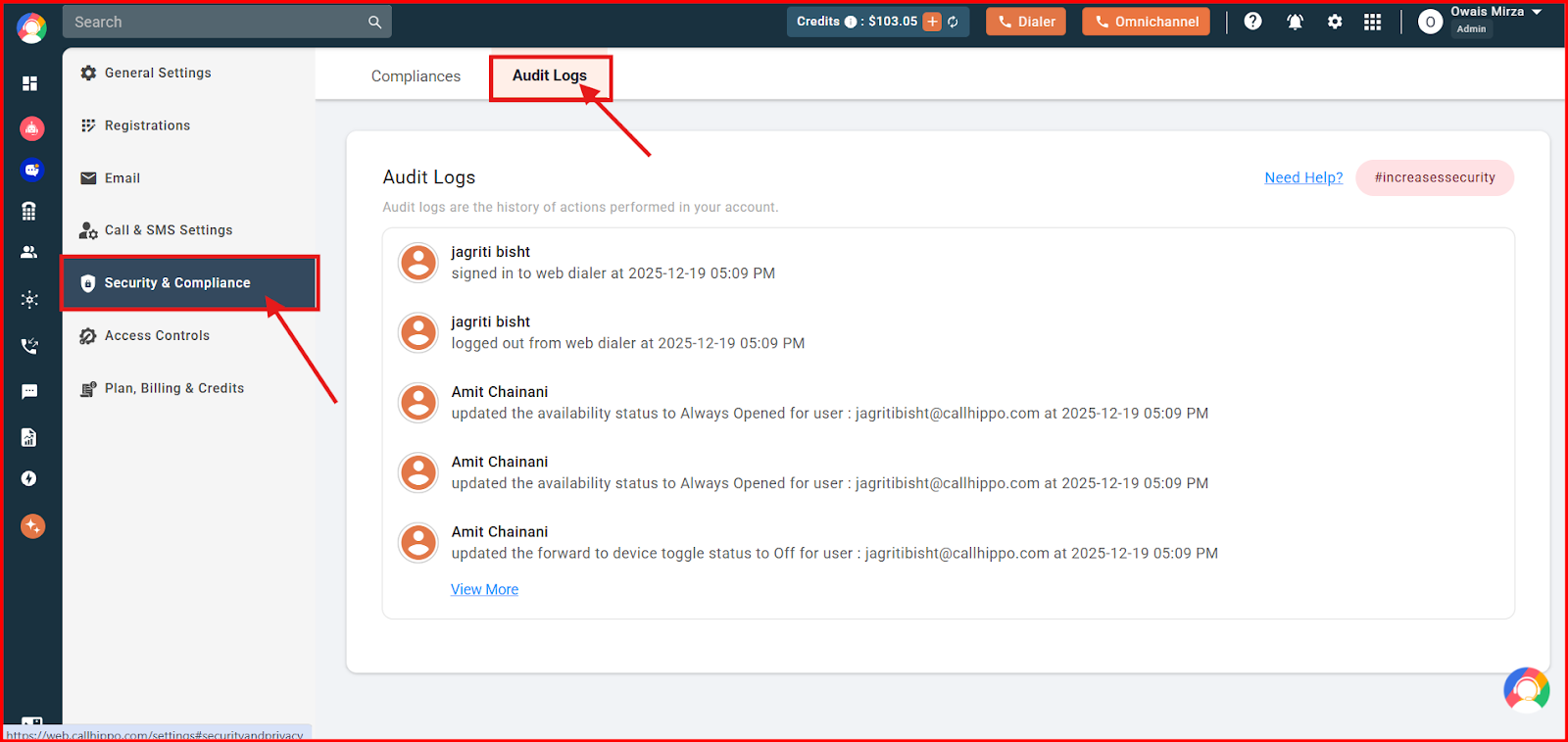This screenshot has height=742, width=1568.
Task: Click the 'forward to device toggle status' log text
Action: tap(834, 553)
